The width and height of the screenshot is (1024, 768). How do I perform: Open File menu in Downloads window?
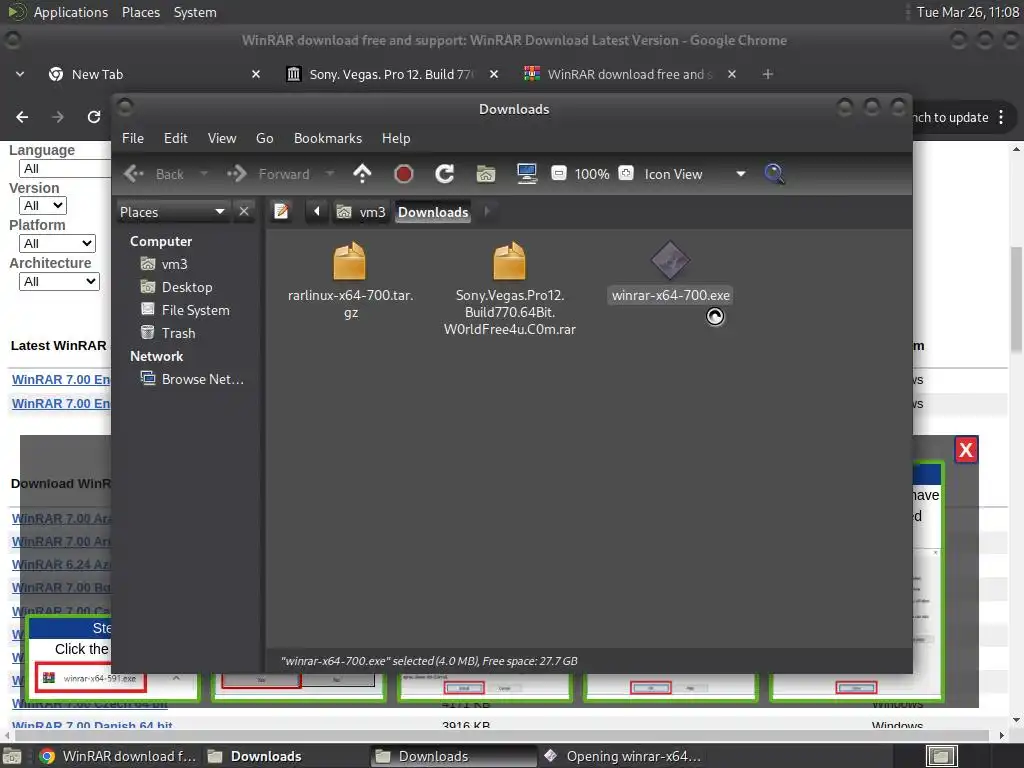point(133,138)
